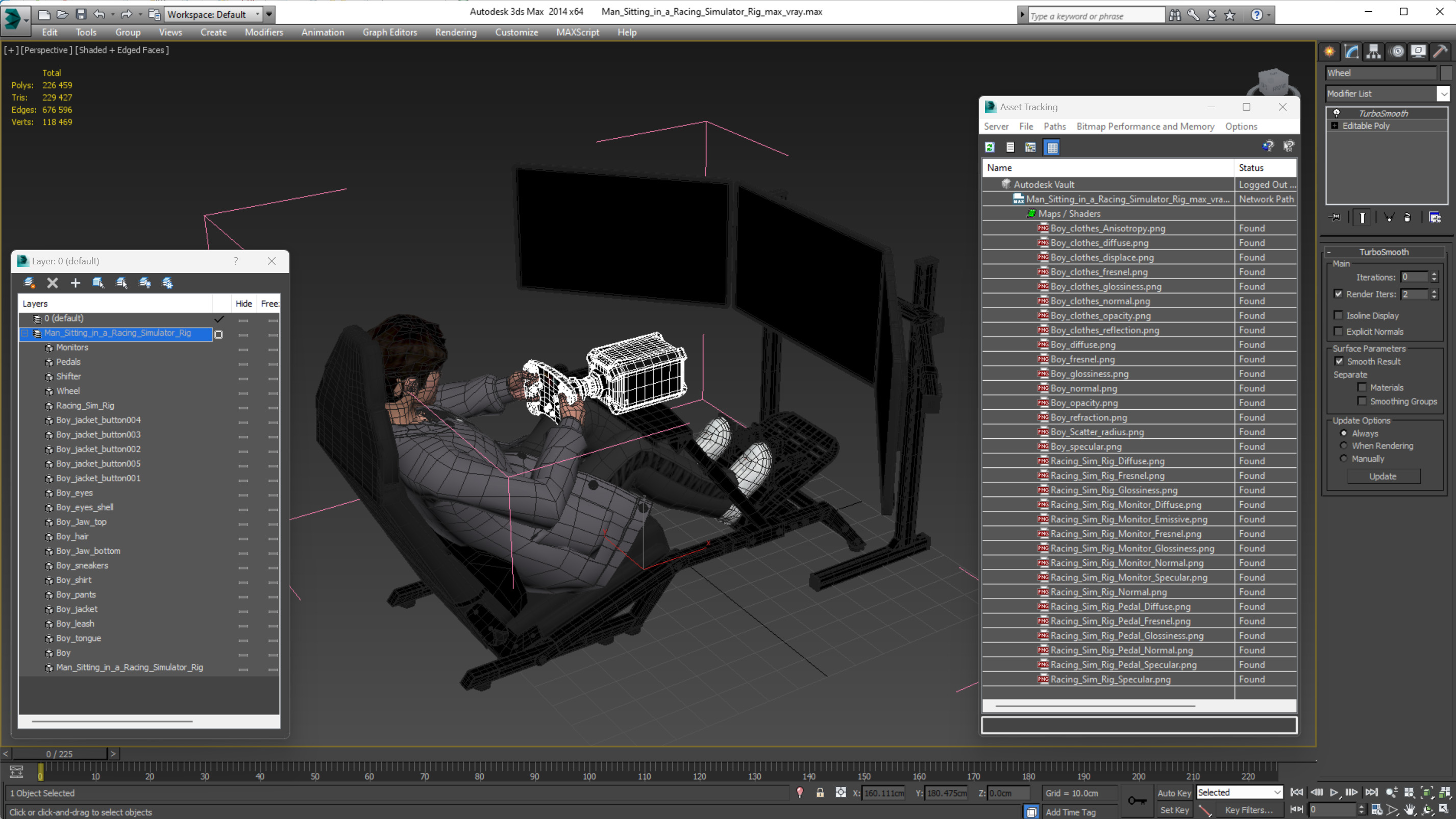
Task: Click the Undo arrow in title bar
Action: pyautogui.click(x=100, y=14)
